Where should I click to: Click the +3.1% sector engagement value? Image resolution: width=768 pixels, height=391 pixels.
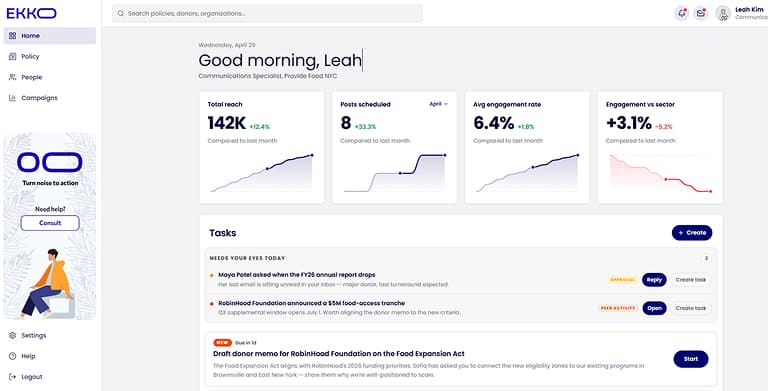[x=629, y=123]
